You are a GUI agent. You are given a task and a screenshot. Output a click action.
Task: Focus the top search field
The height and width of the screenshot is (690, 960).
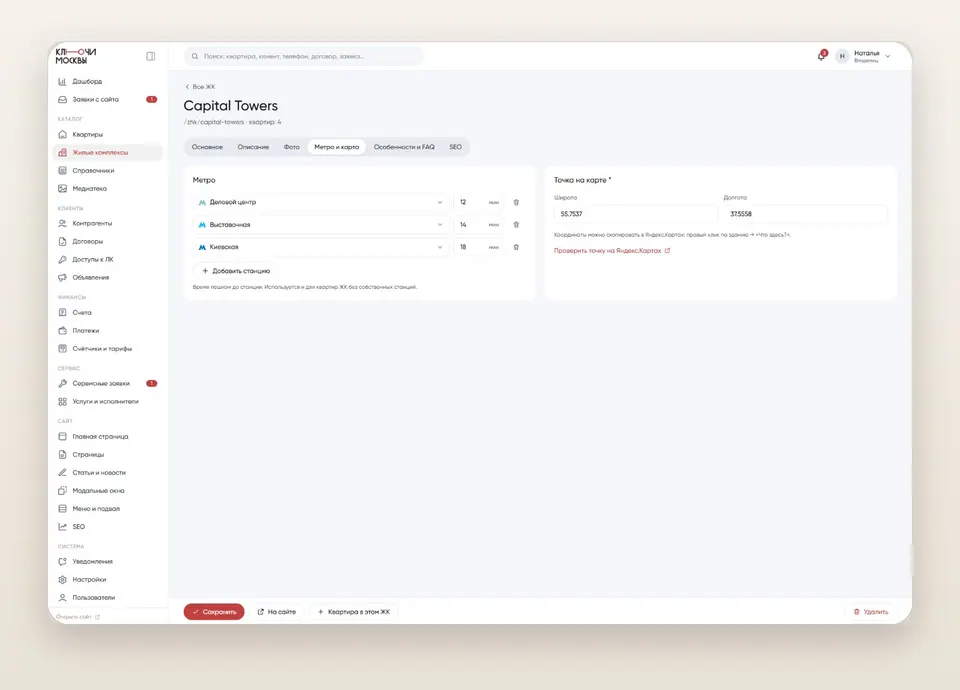tap(304, 56)
